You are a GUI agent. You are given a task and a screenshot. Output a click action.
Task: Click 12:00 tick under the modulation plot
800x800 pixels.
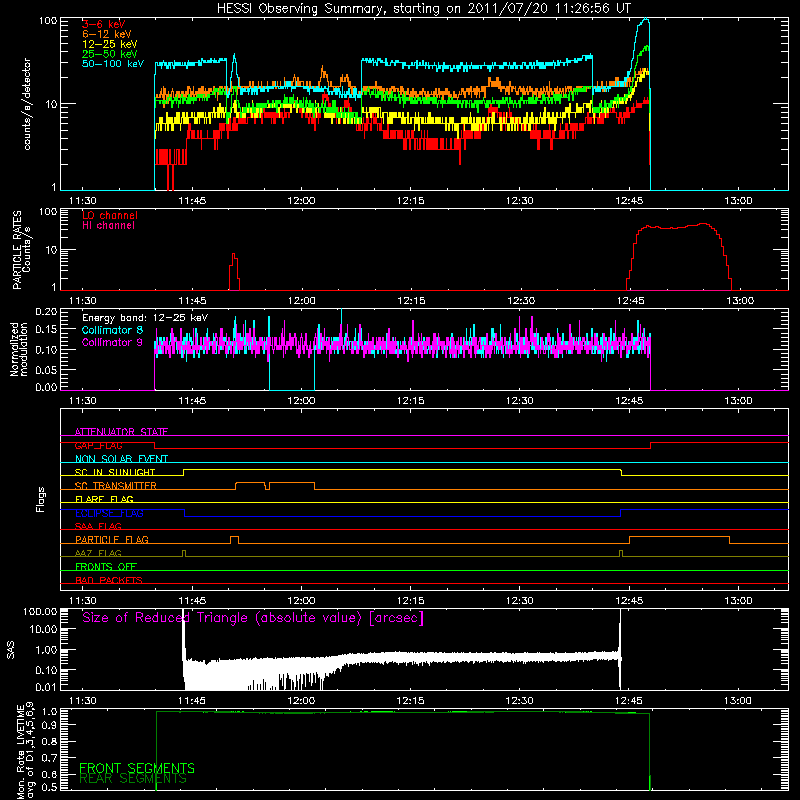pos(301,401)
